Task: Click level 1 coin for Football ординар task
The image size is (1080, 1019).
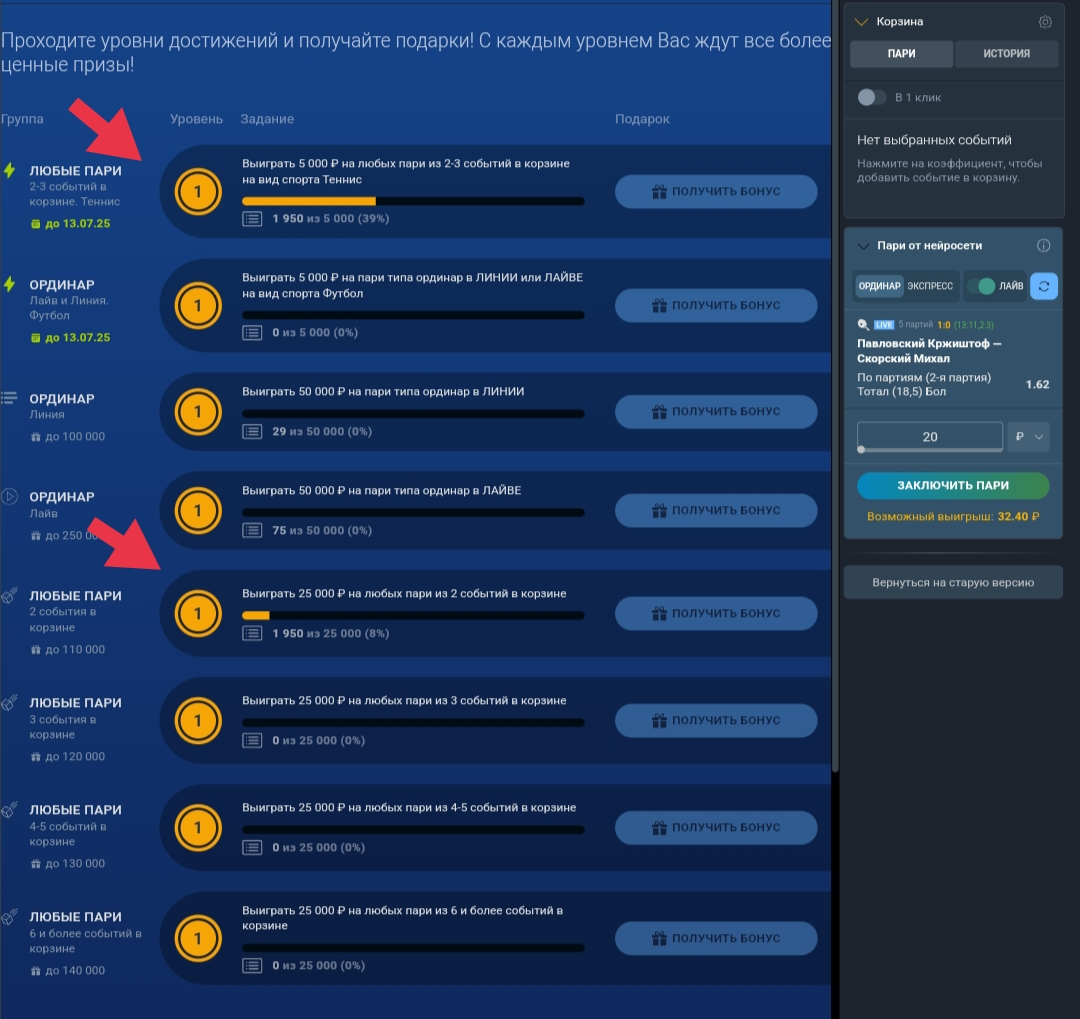Action: coord(198,305)
